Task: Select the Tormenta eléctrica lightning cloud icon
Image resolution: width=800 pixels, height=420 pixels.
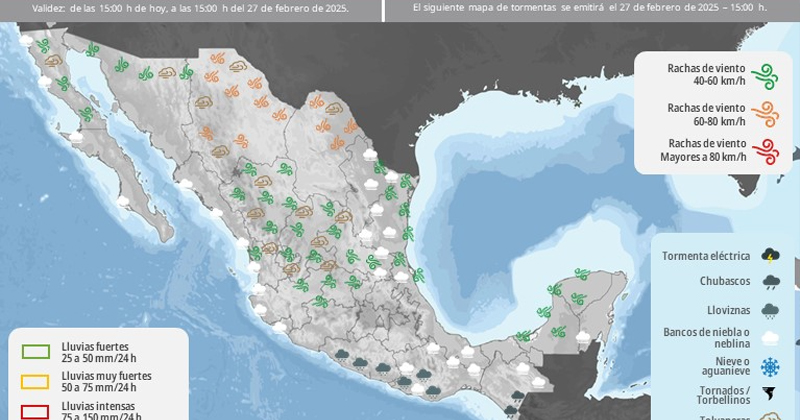Action: (x=770, y=256)
